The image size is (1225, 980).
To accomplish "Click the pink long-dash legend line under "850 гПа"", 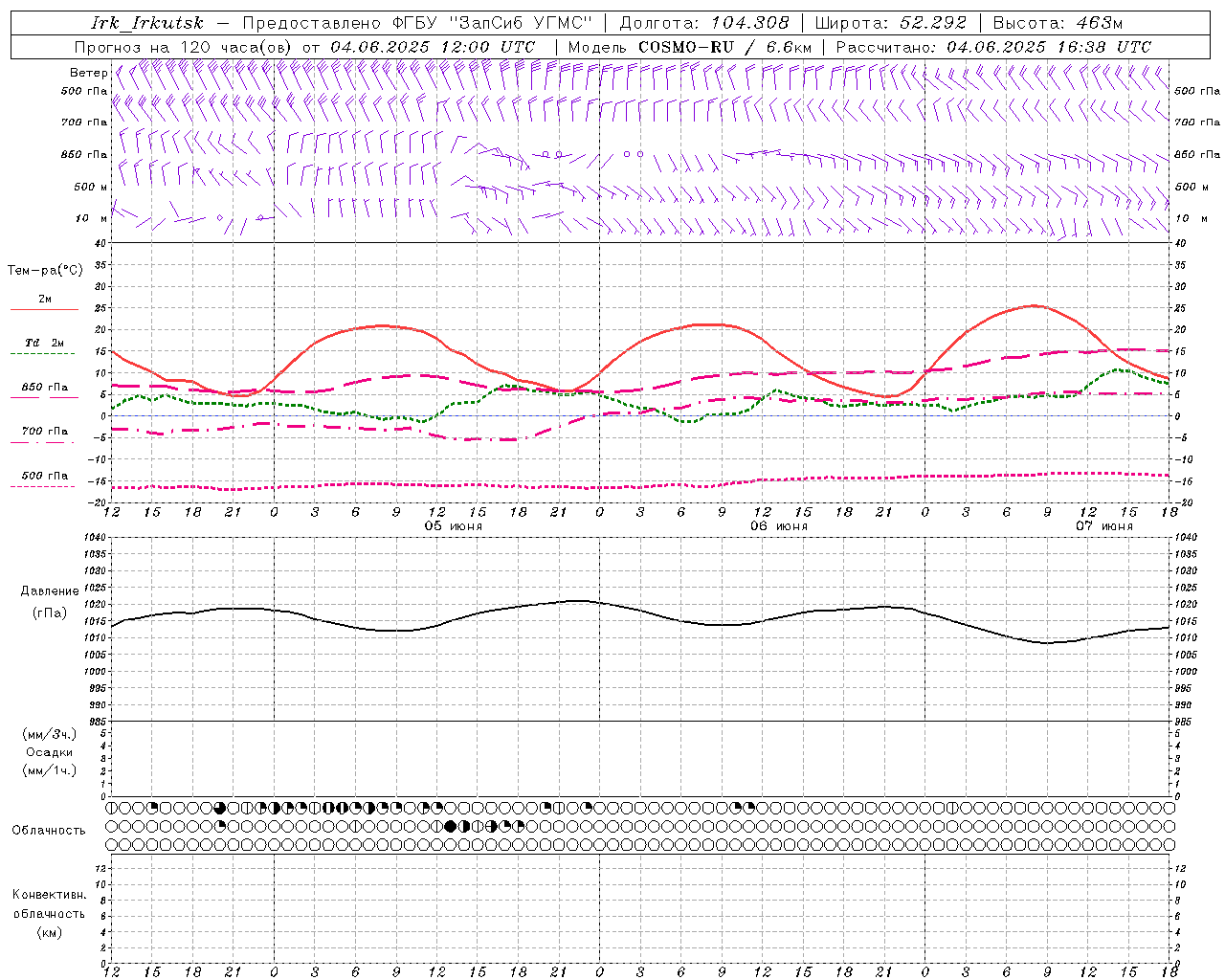I will click(x=44, y=398).
